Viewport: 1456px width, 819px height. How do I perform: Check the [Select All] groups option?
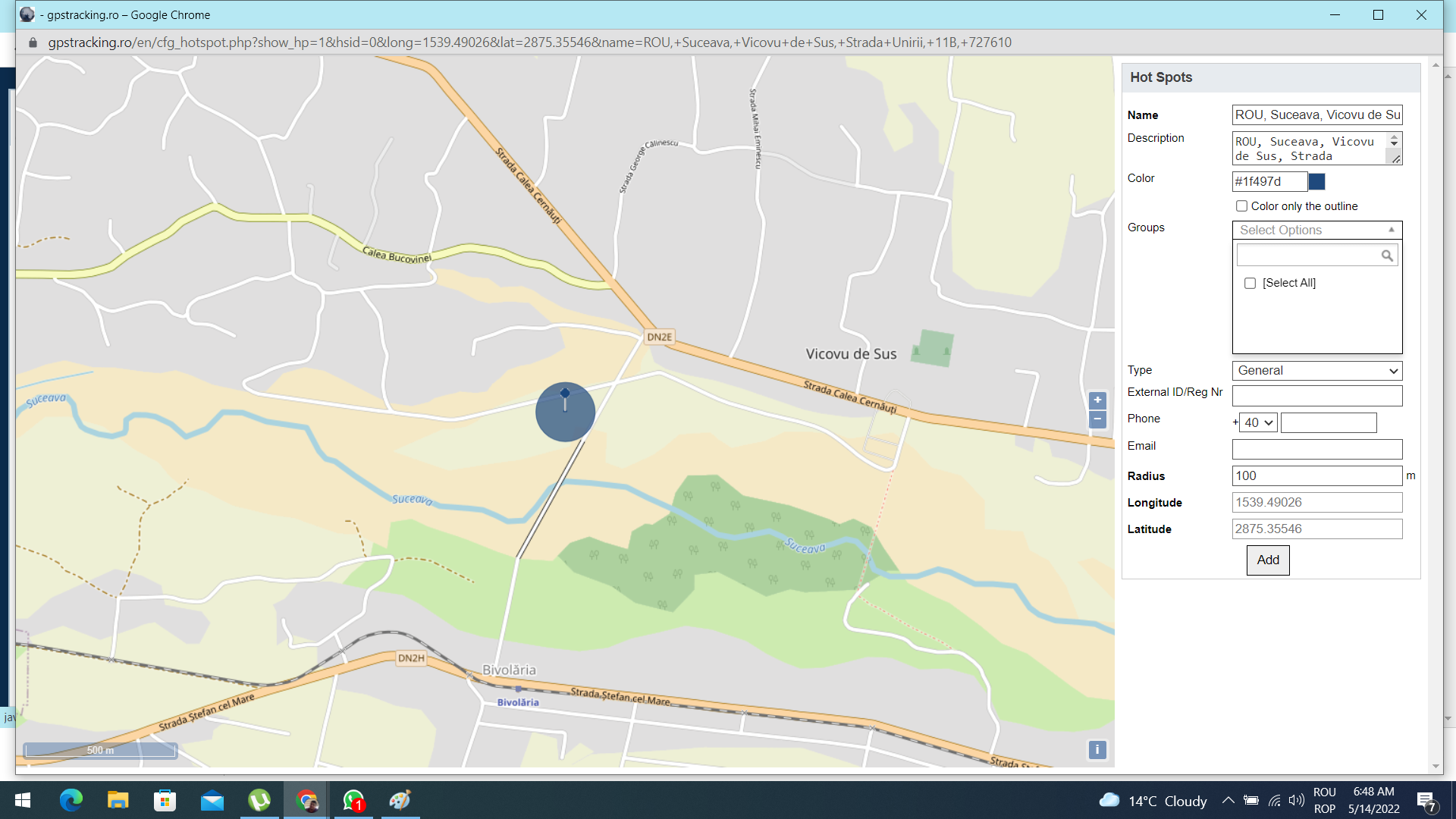click(1250, 283)
